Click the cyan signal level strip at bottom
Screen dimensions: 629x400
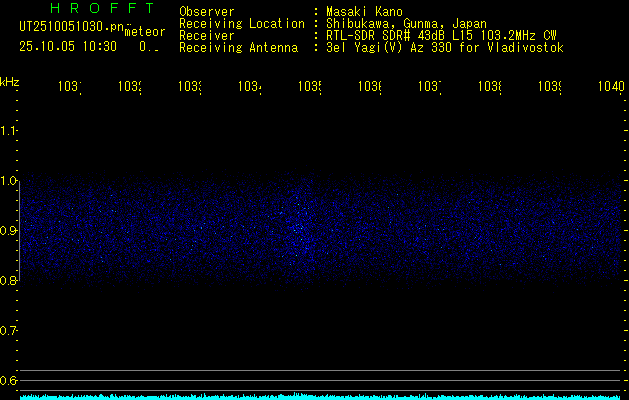pos(320,396)
